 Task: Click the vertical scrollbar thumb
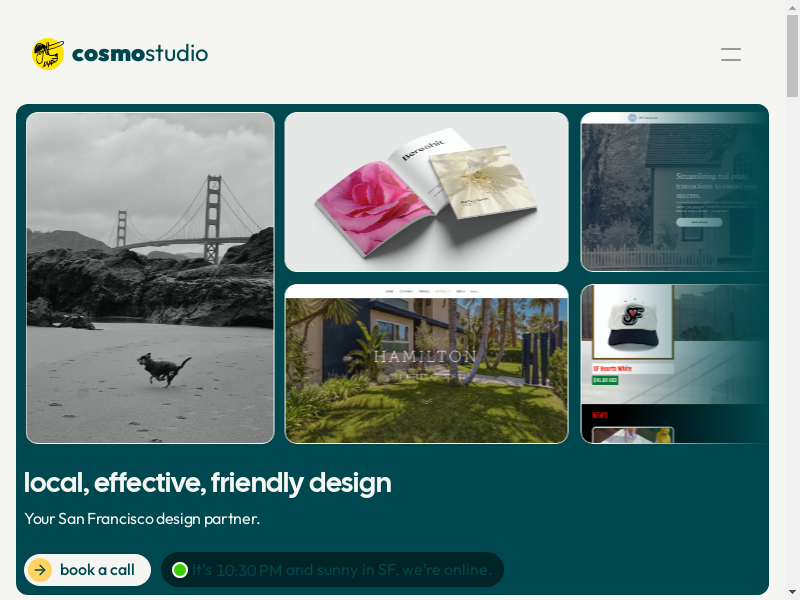[792, 56]
